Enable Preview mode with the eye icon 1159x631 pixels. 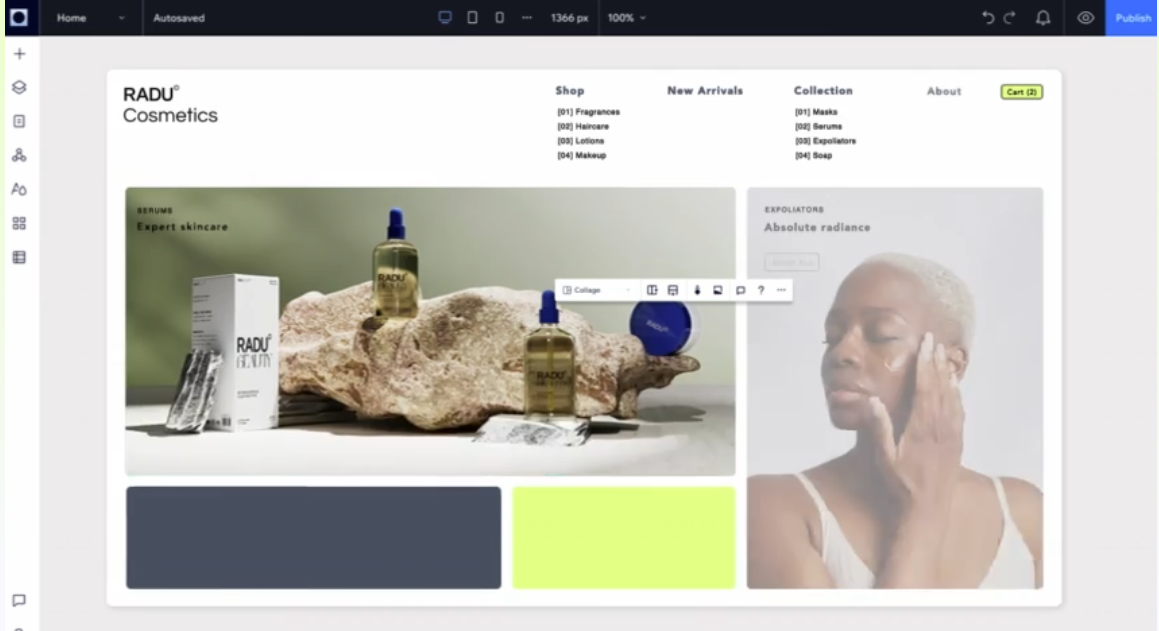pyautogui.click(x=1085, y=17)
